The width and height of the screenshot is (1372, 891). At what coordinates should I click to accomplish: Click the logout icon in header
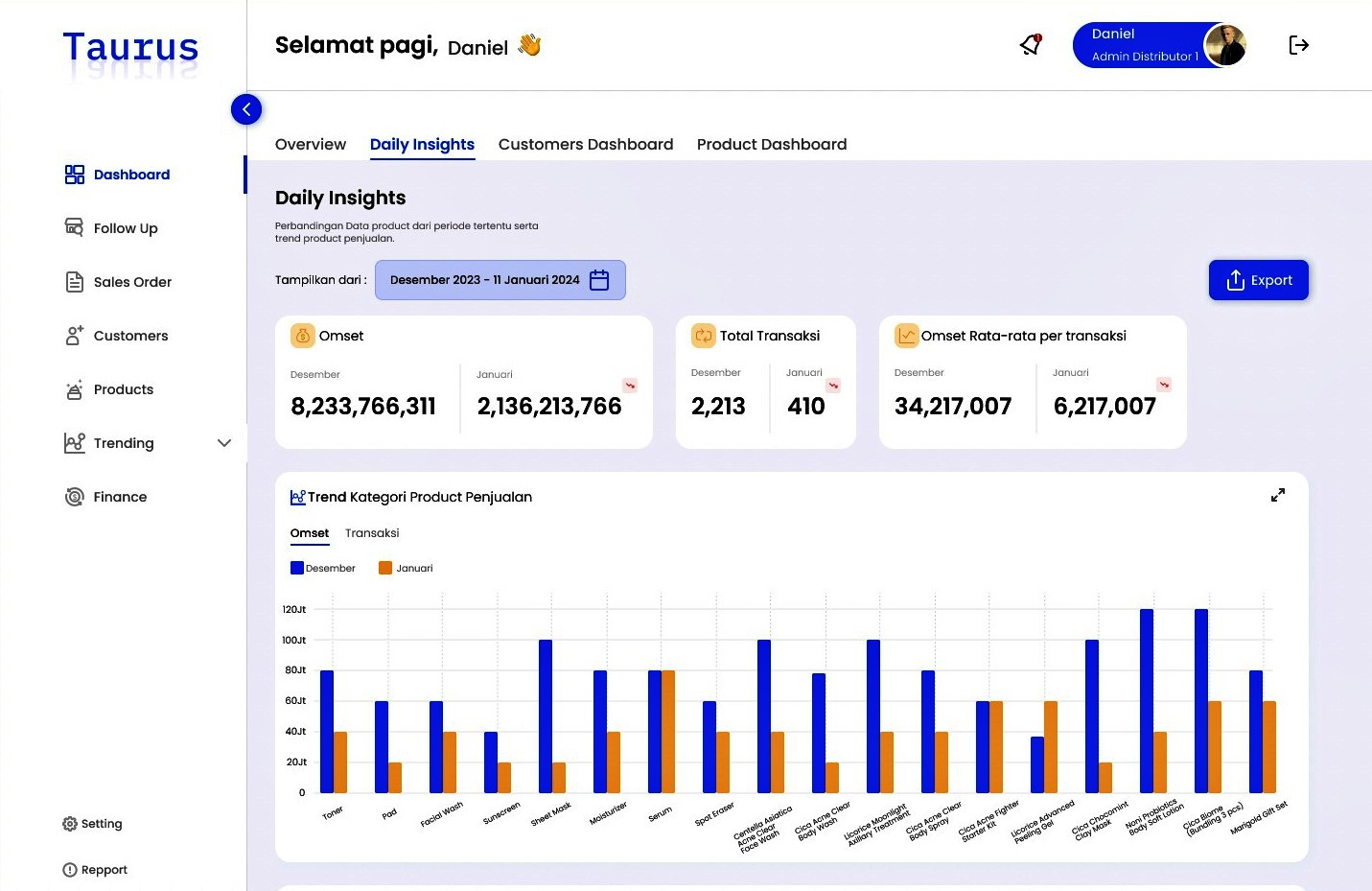click(x=1298, y=45)
